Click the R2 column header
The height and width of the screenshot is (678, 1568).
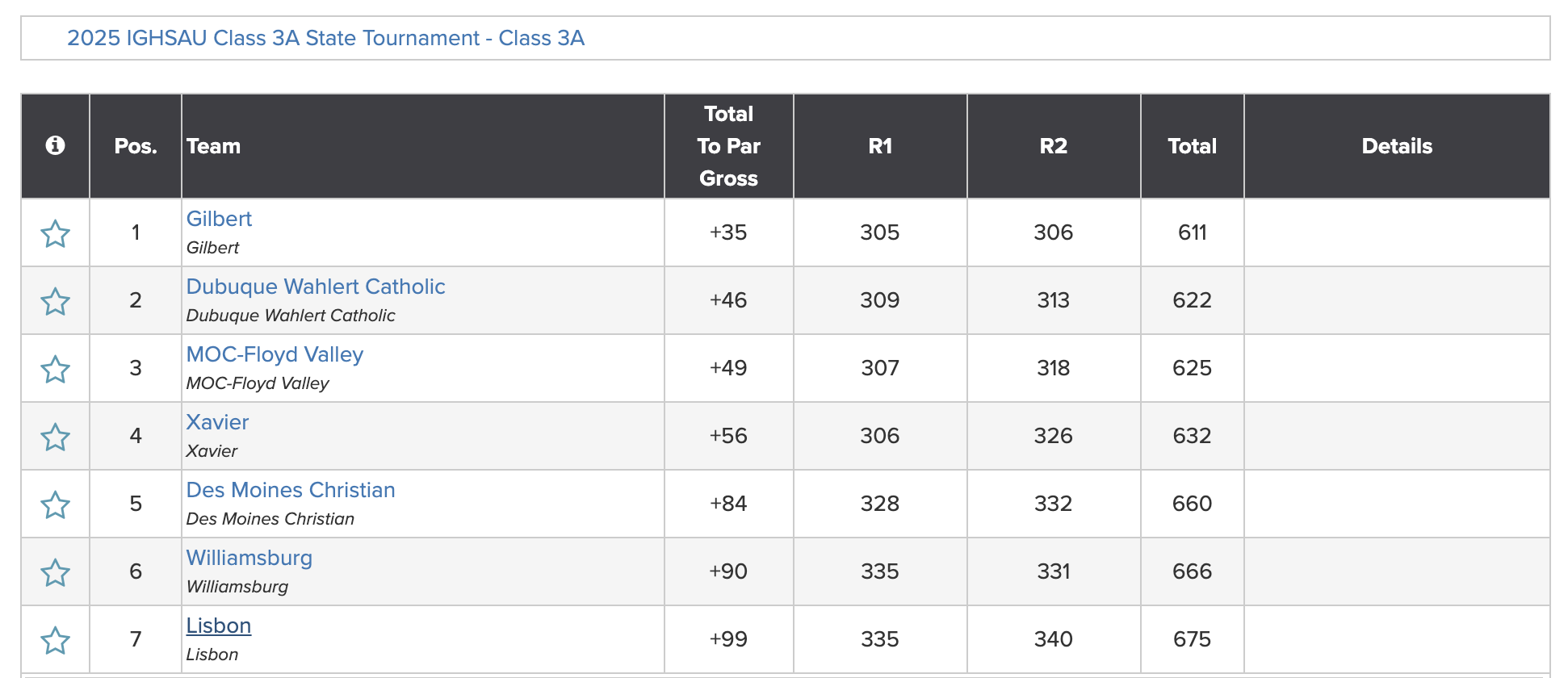pyautogui.click(x=1054, y=146)
